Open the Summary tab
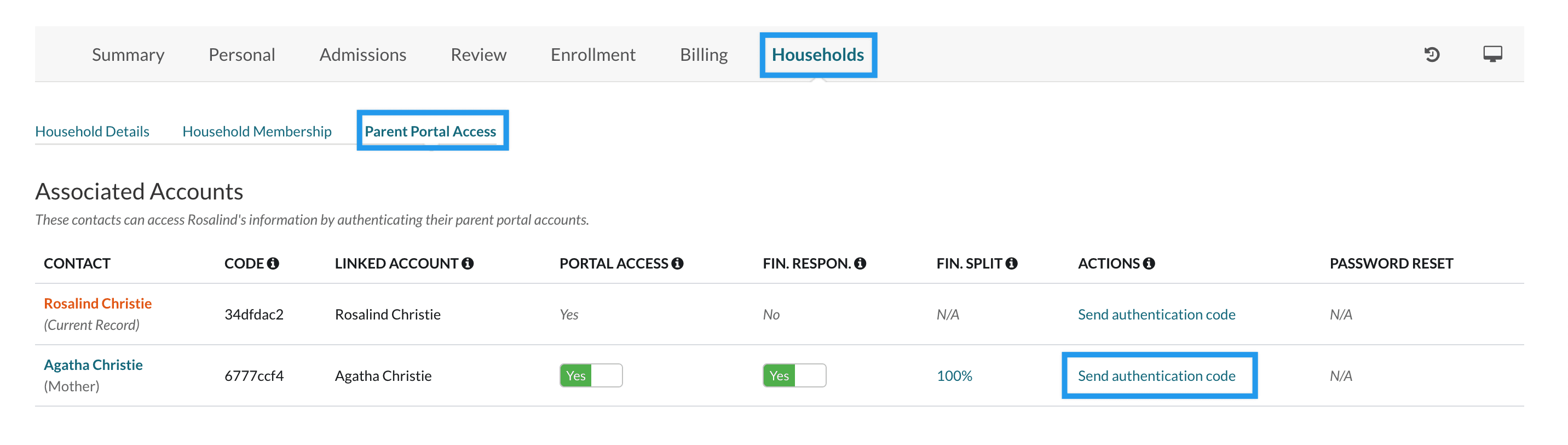 (128, 55)
